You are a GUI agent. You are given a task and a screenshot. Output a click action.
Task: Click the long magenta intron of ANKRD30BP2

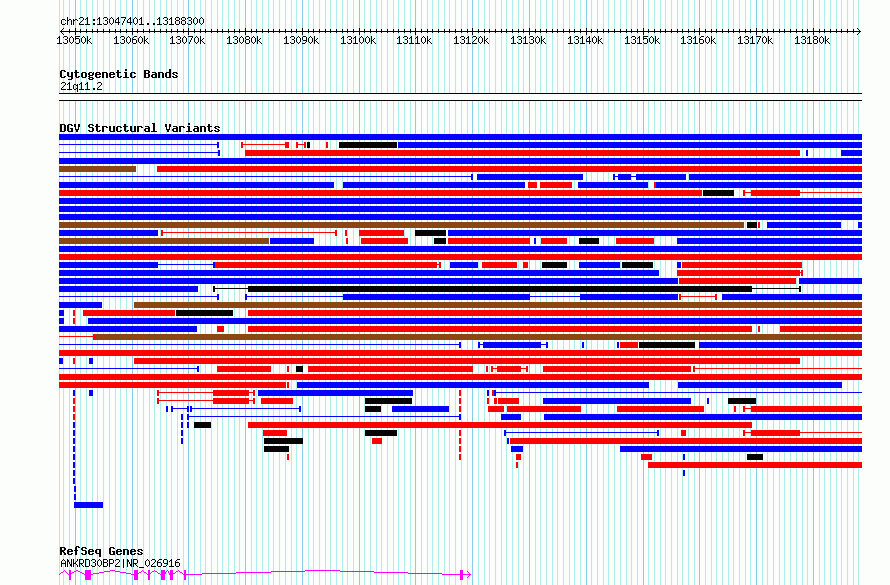coord(324,572)
